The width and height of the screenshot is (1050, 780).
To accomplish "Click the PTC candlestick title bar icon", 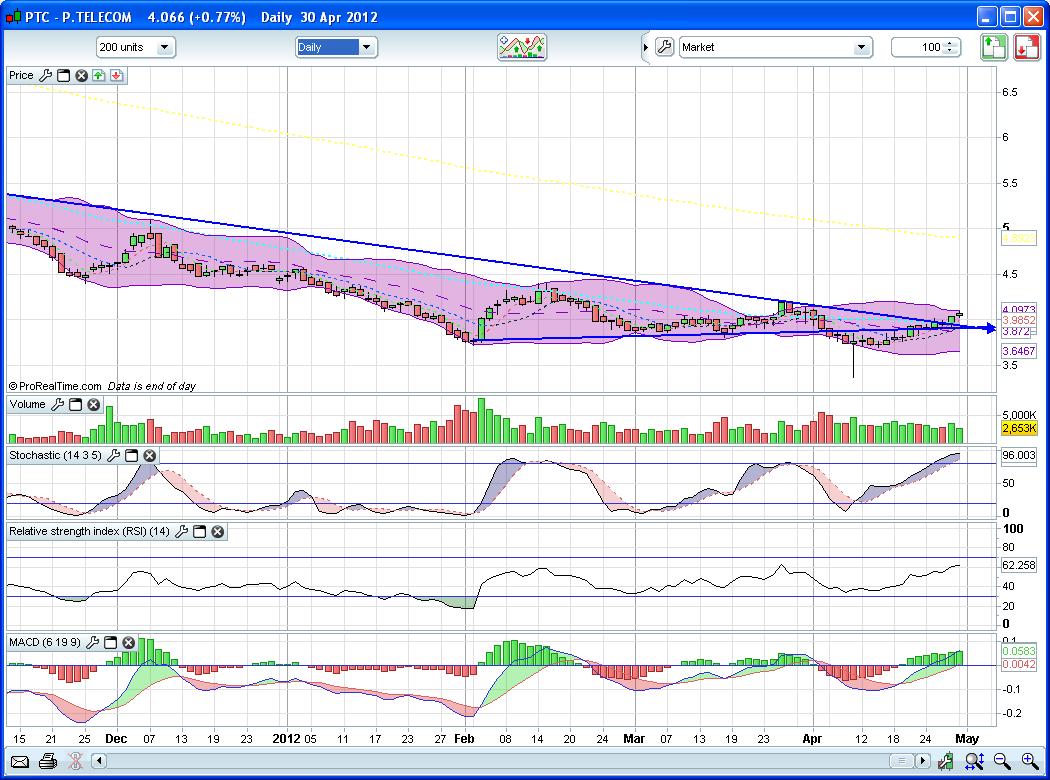I will coord(13,17).
